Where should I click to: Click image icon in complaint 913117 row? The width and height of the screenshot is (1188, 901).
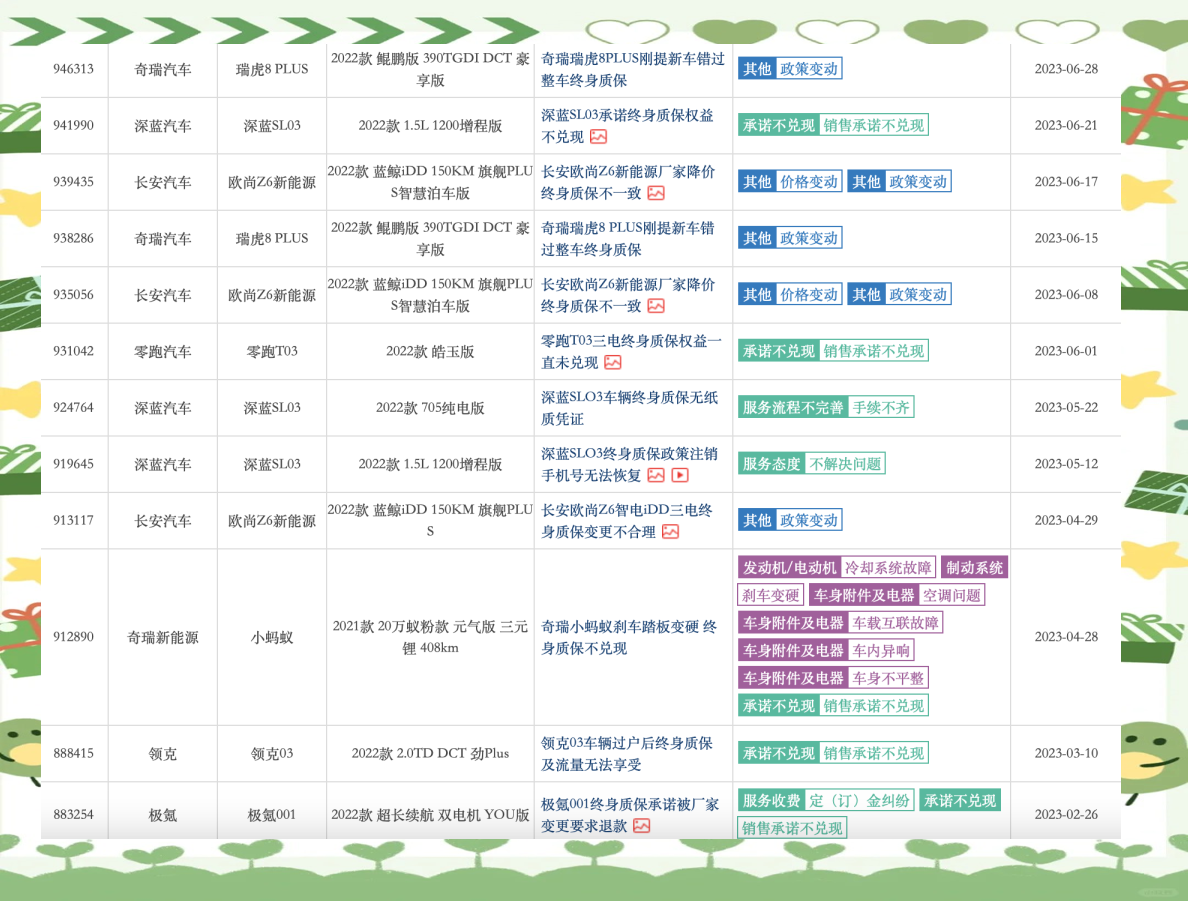(671, 532)
